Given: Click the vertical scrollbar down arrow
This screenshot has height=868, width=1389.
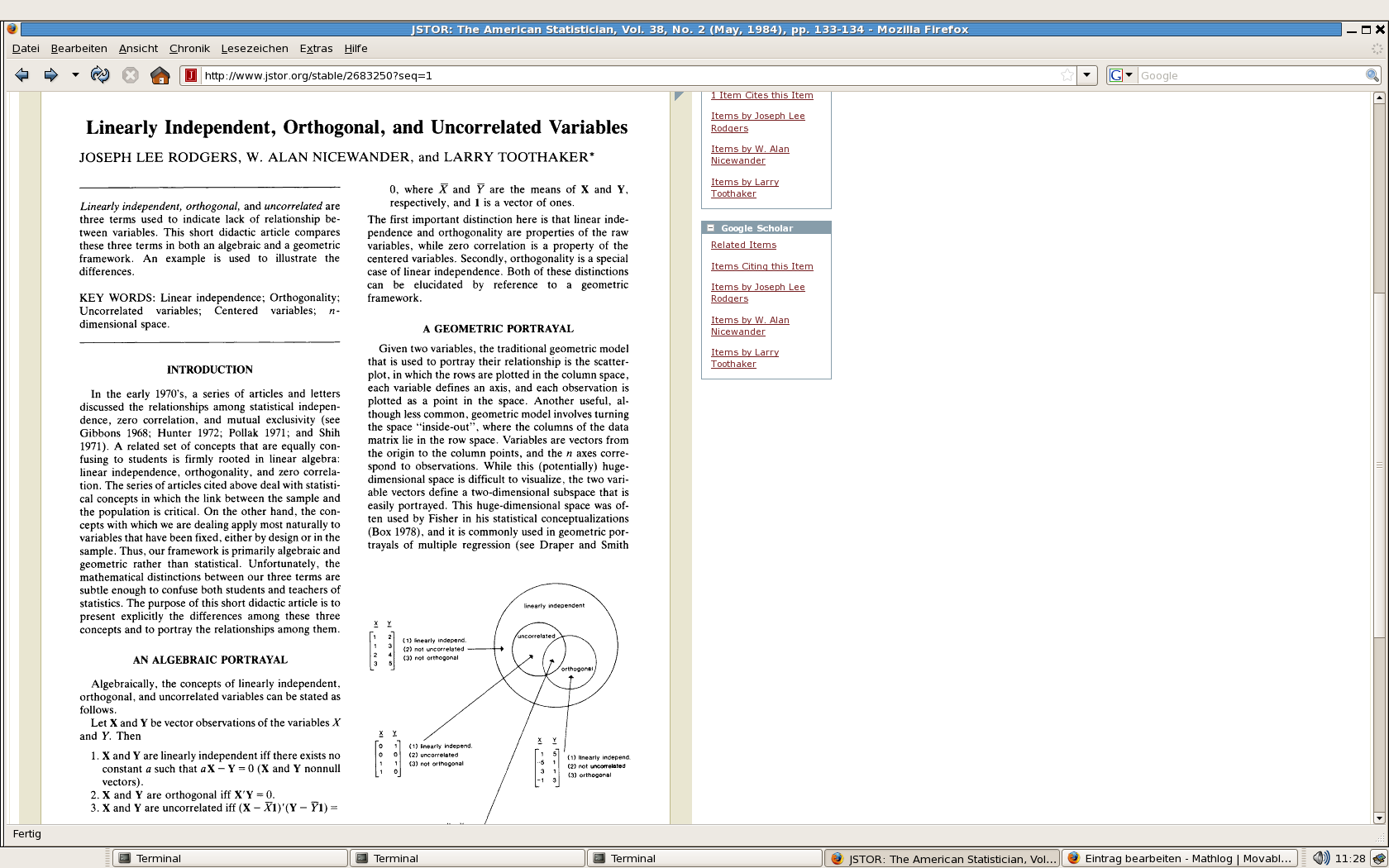Looking at the screenshot, I should click(1378, 818).
